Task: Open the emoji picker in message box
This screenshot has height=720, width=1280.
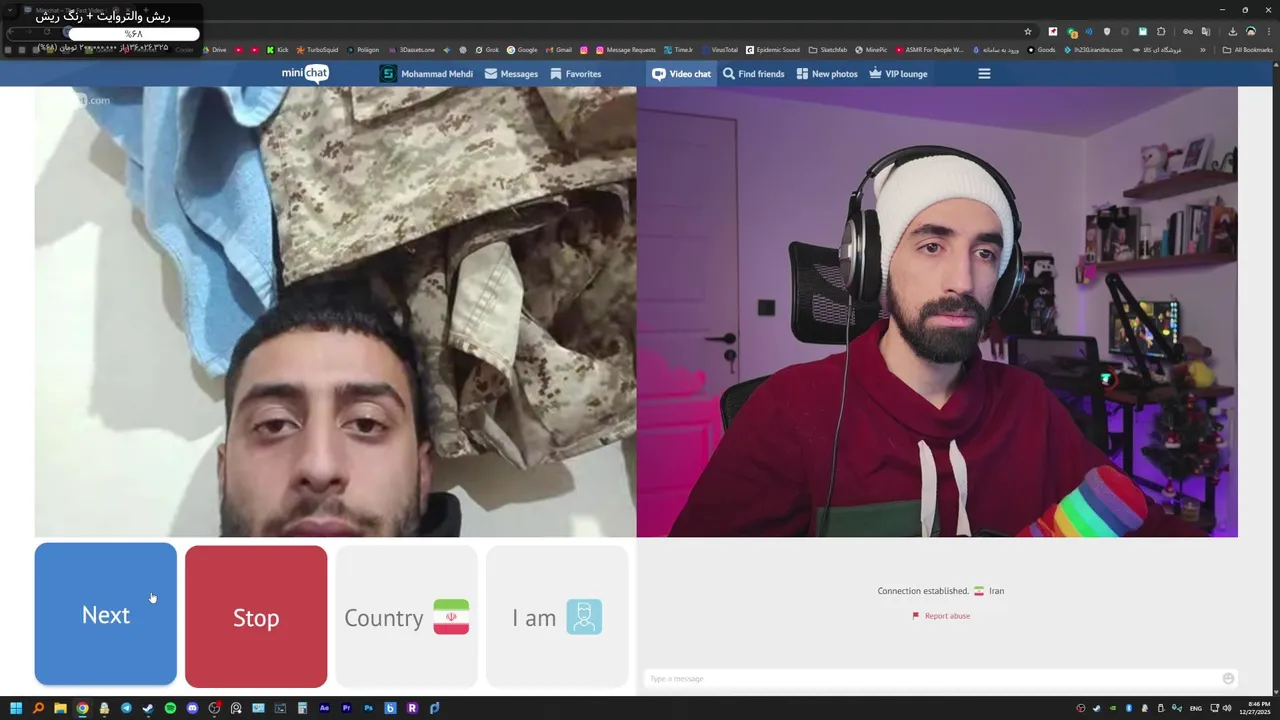Action: [1228, 679]
